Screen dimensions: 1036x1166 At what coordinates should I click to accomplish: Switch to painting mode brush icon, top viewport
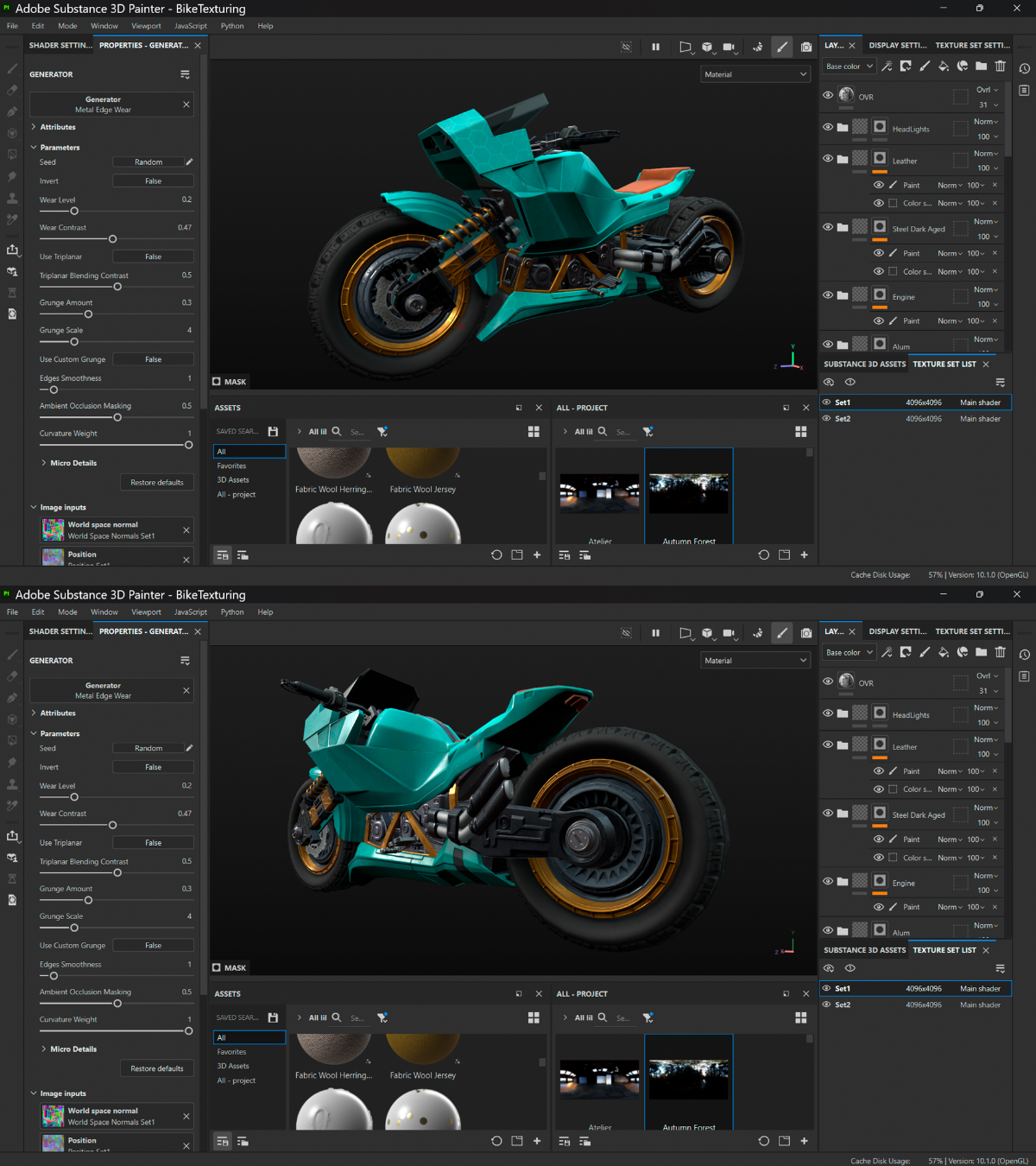coord(782,47)
